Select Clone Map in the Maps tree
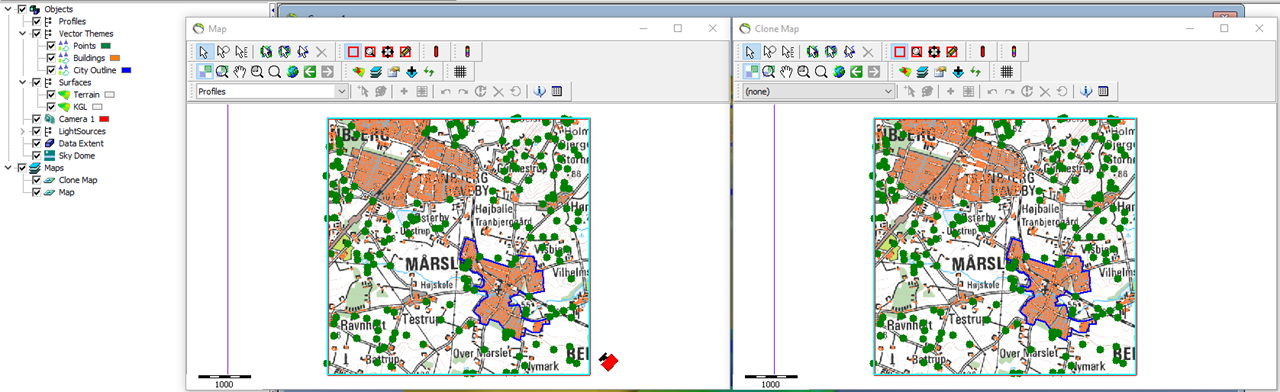The width and height of the screenshot is (1280, 392). coord(78,180)
